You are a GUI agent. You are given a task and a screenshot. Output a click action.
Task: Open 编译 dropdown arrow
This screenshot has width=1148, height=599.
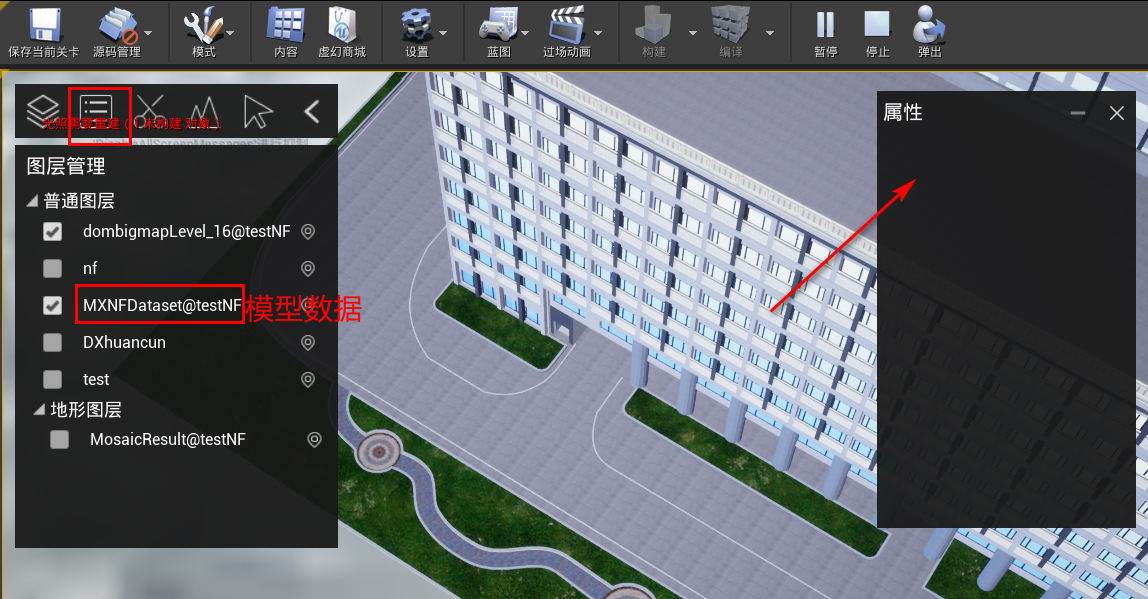769,33
